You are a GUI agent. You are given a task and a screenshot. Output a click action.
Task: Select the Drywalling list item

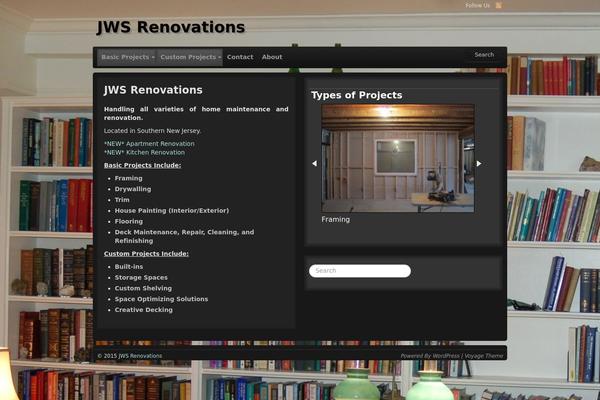(x=133, y=189)
